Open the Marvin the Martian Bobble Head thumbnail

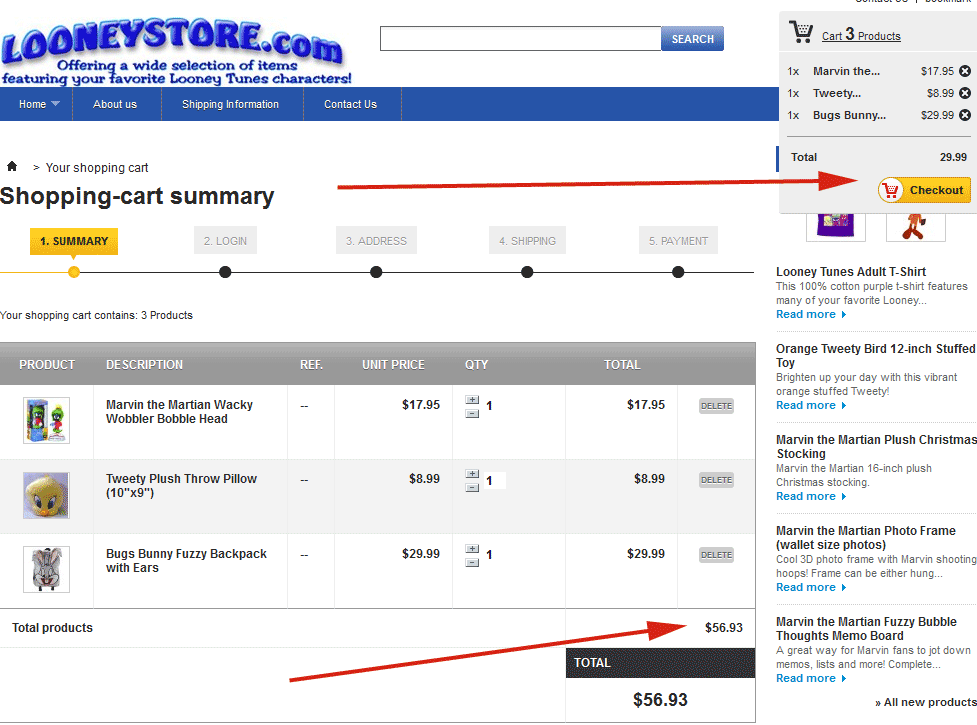[46, 420]
